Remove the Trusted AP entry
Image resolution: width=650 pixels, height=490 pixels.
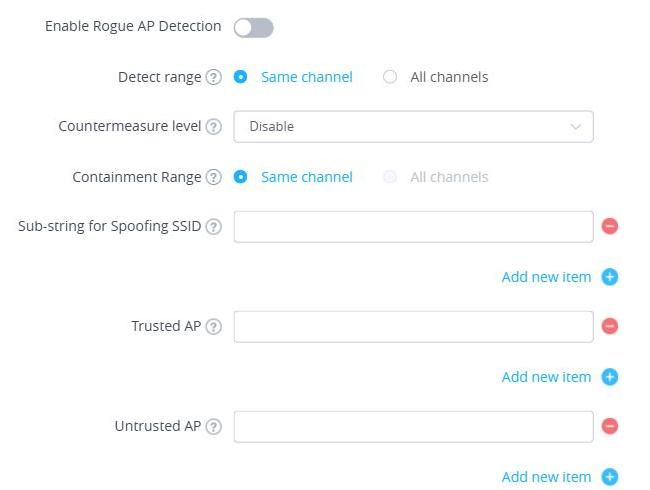pyautogui.click(x=610, y=326)
